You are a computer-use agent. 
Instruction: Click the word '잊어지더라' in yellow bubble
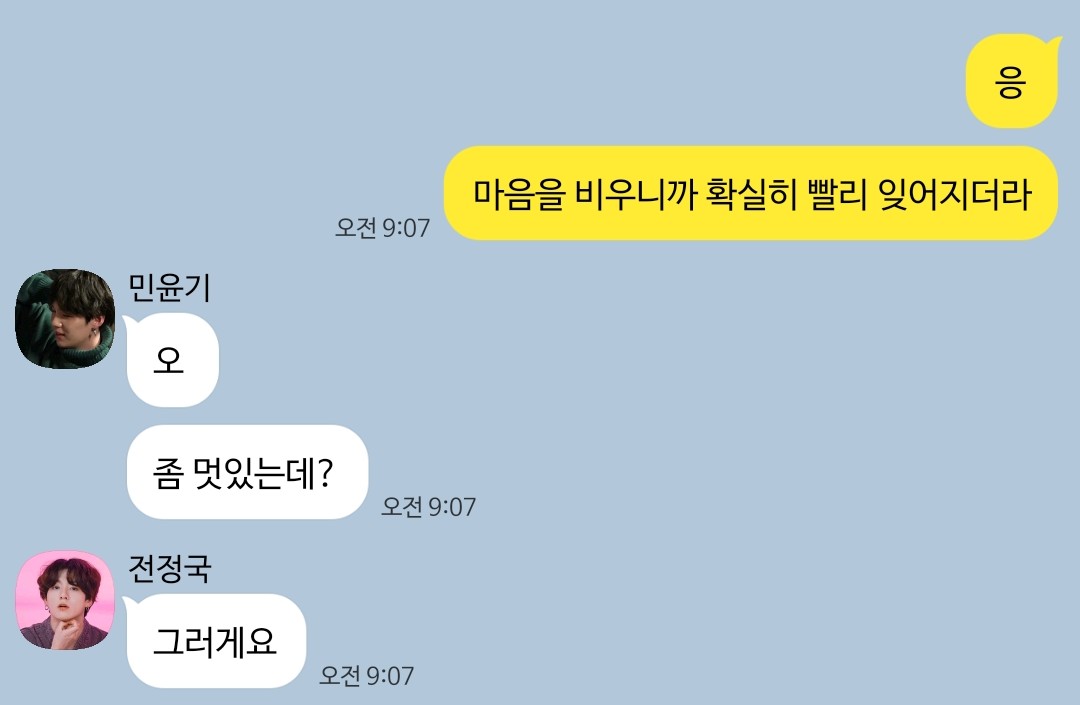coord(955,194)
